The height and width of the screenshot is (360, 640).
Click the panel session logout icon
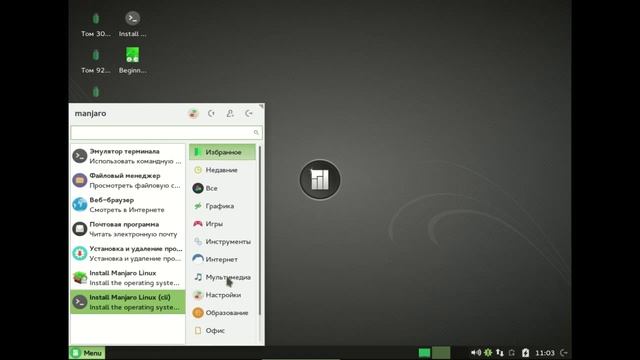click(564, 353)
